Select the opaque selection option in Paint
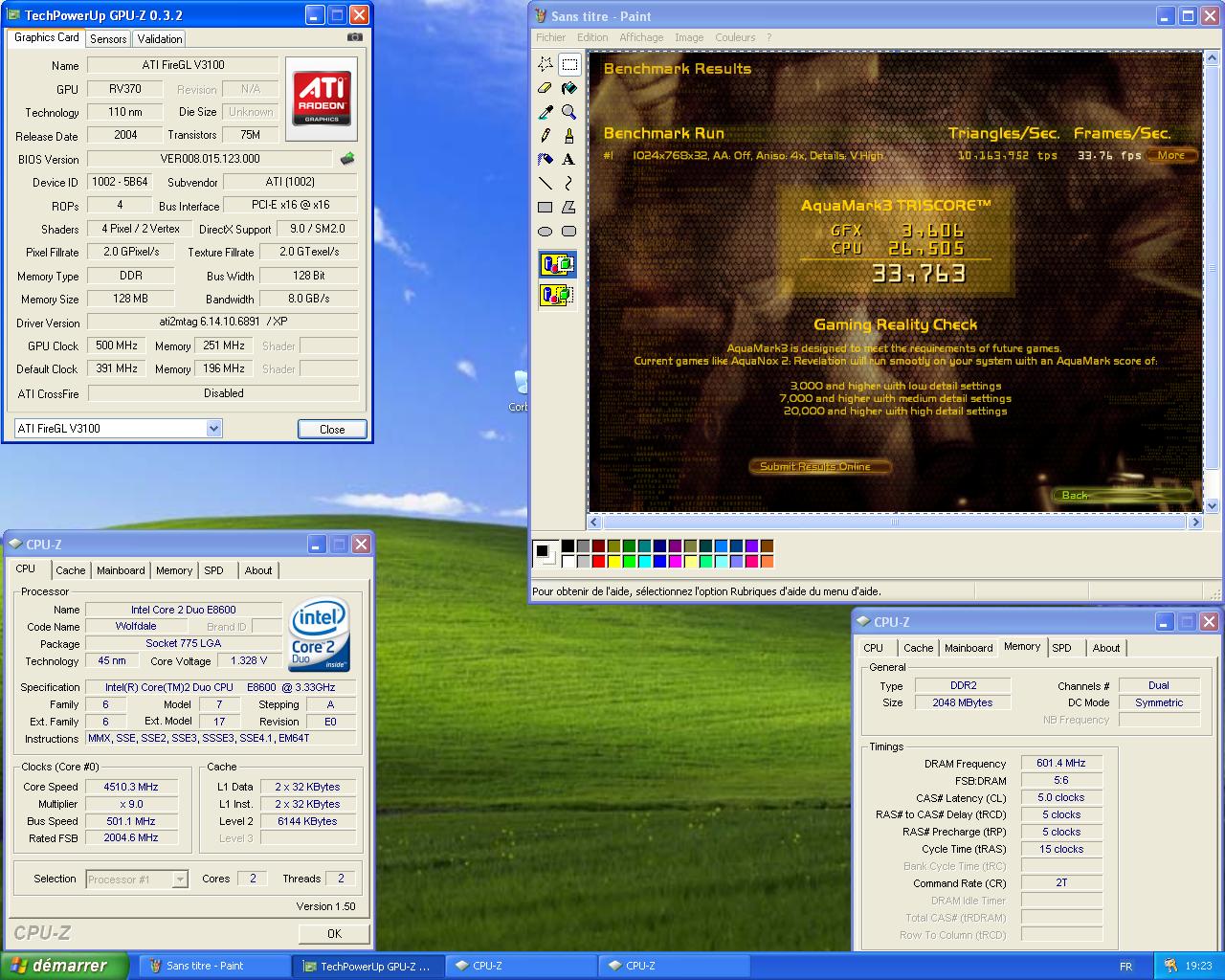1225x980 pixels. pos(557,264)
